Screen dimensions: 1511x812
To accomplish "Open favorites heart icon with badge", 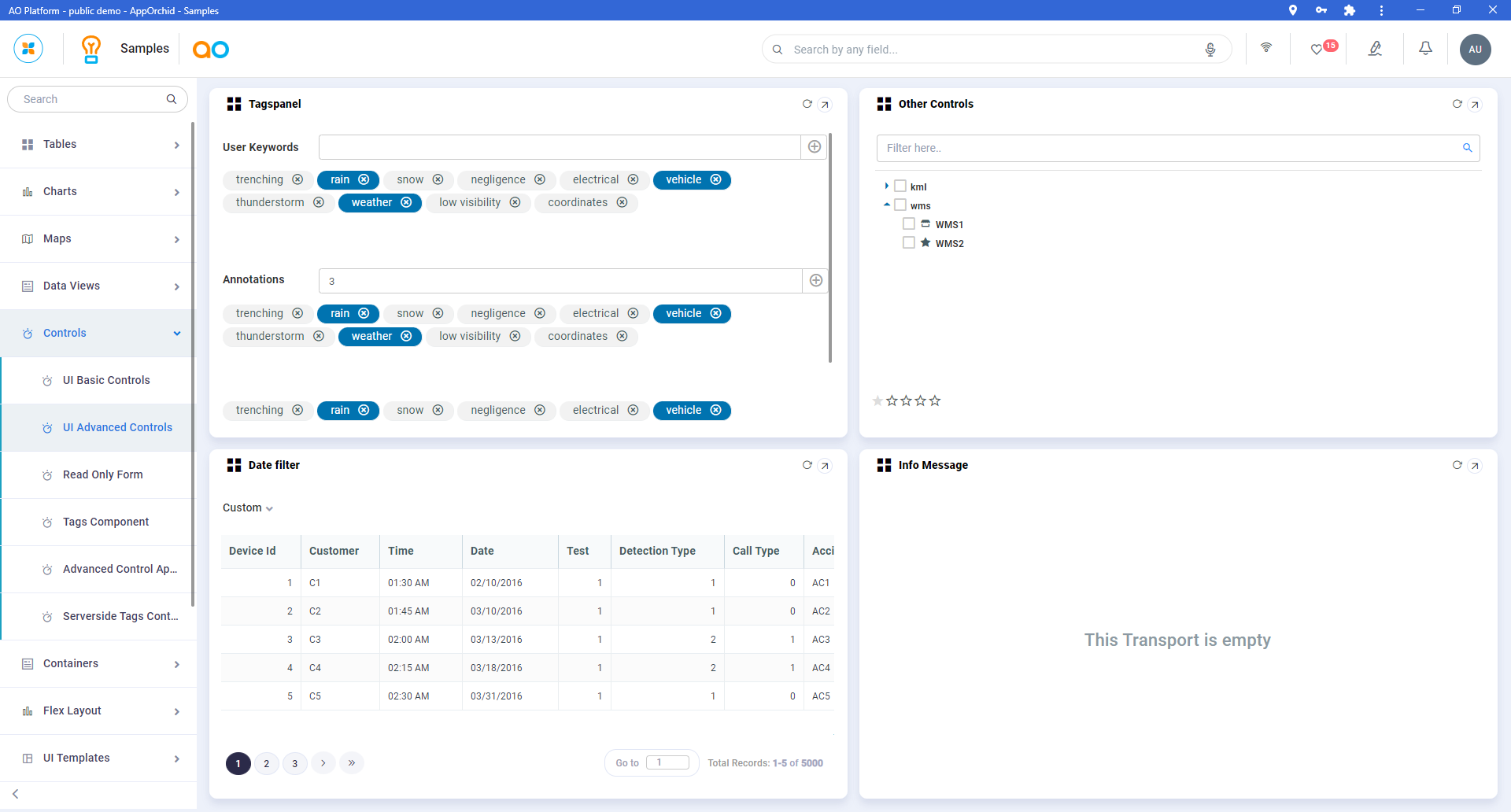I will tap(1317, 50).
